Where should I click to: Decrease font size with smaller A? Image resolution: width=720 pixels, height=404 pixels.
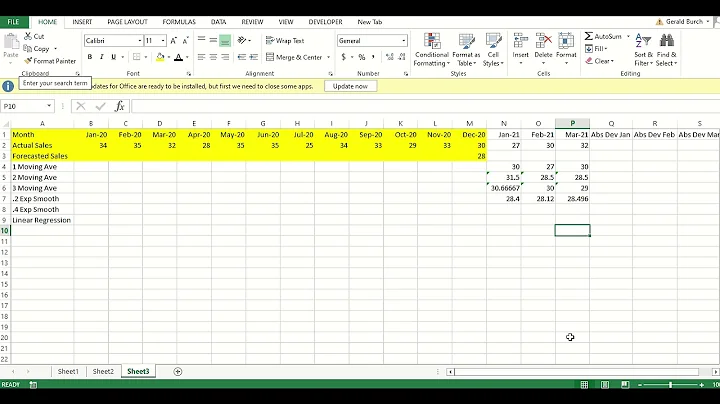pyautogui.click(x=185, y=41)
